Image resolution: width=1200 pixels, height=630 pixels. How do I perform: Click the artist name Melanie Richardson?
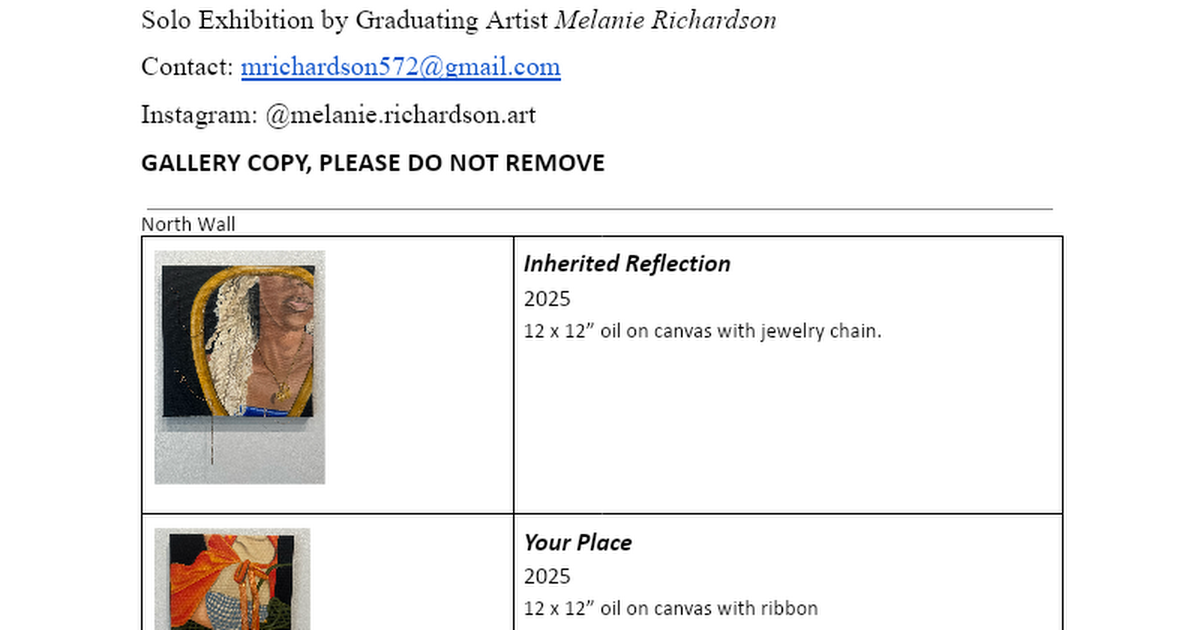pos(665,20)
